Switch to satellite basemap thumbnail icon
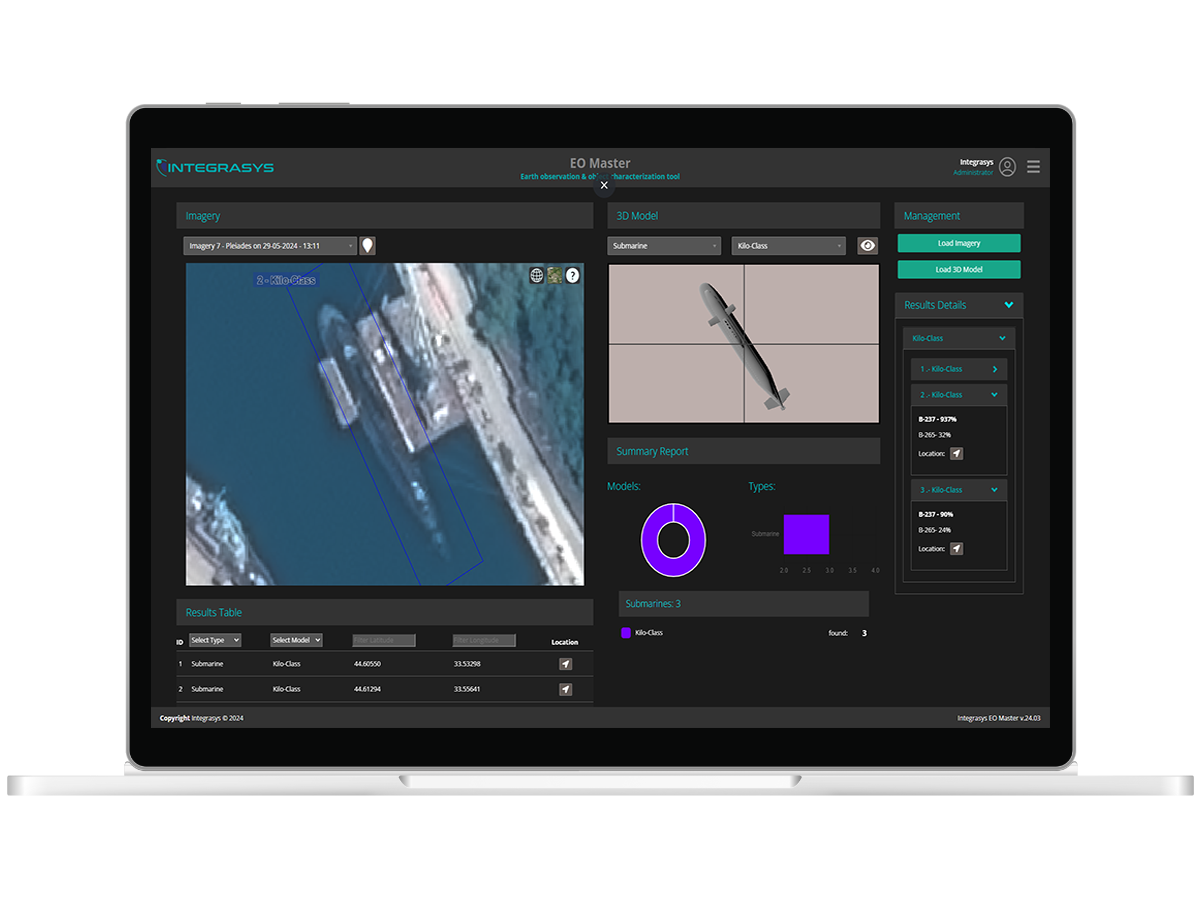This screenshot has height=900, width=1200. pos(554,275)
